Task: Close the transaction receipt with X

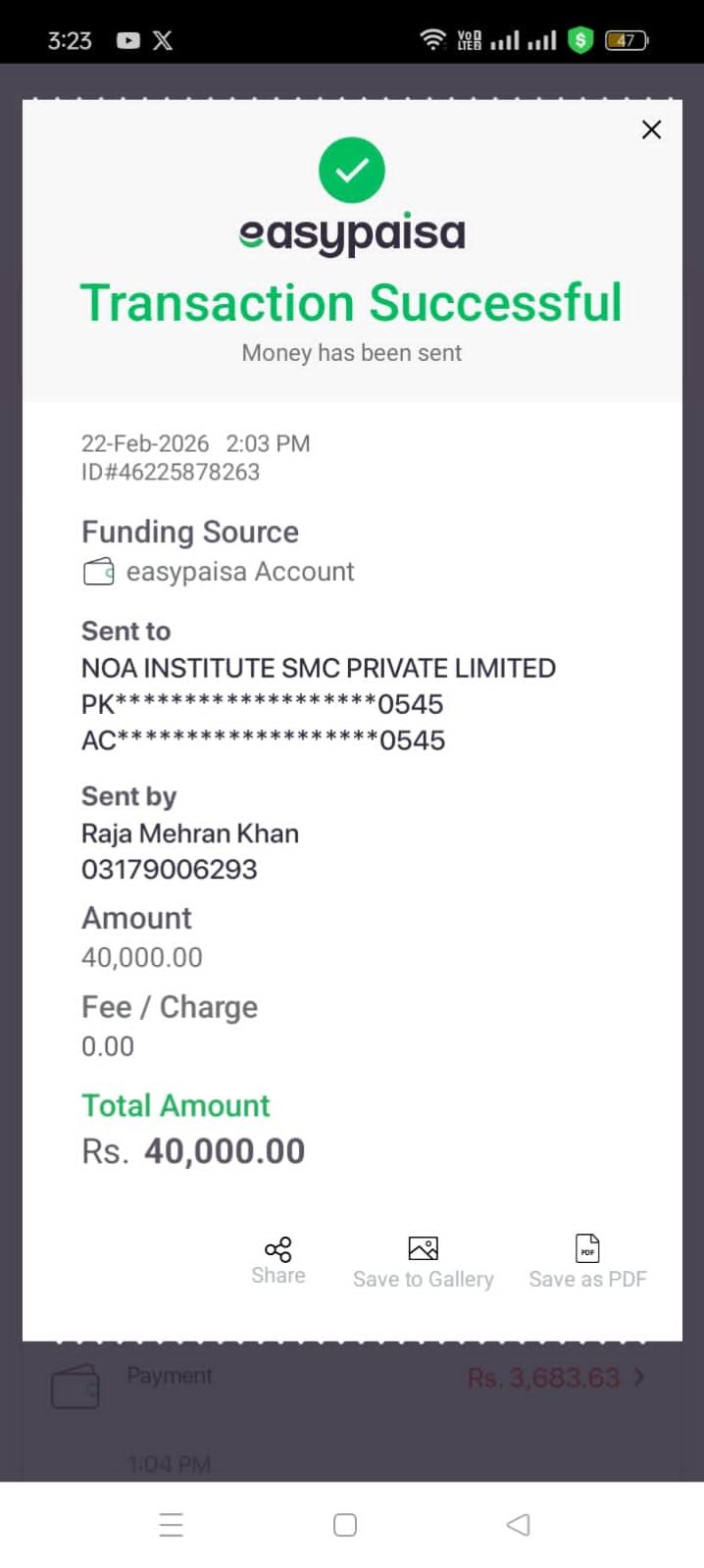Action: 651,129
